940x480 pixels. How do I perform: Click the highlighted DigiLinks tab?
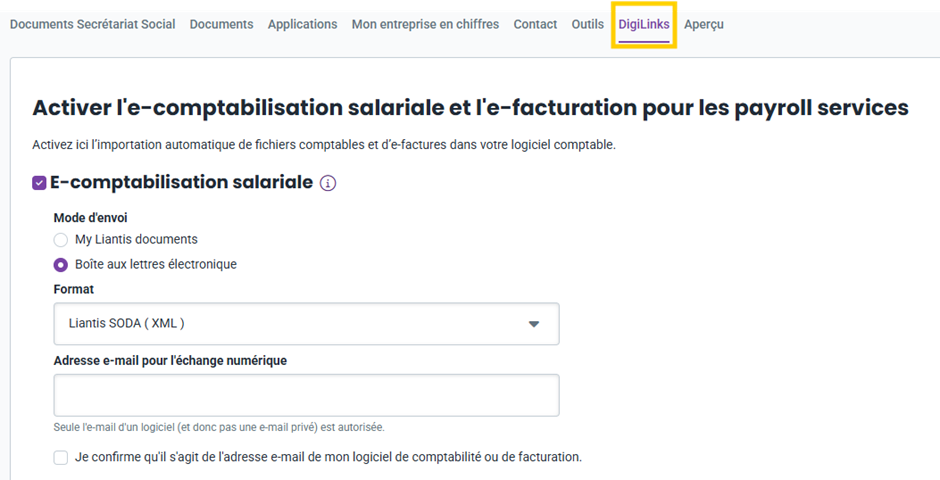[x=644, y=25]
